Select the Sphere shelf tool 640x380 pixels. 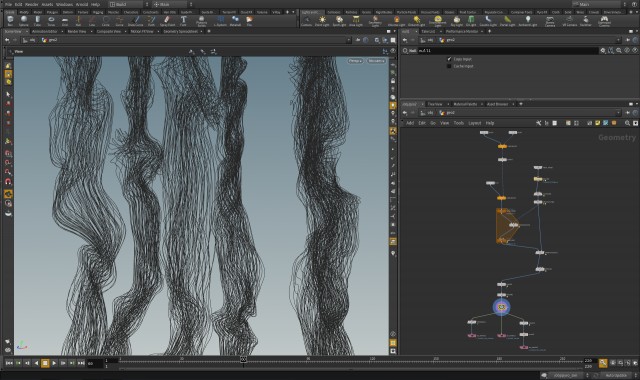[x=24, y=20]
